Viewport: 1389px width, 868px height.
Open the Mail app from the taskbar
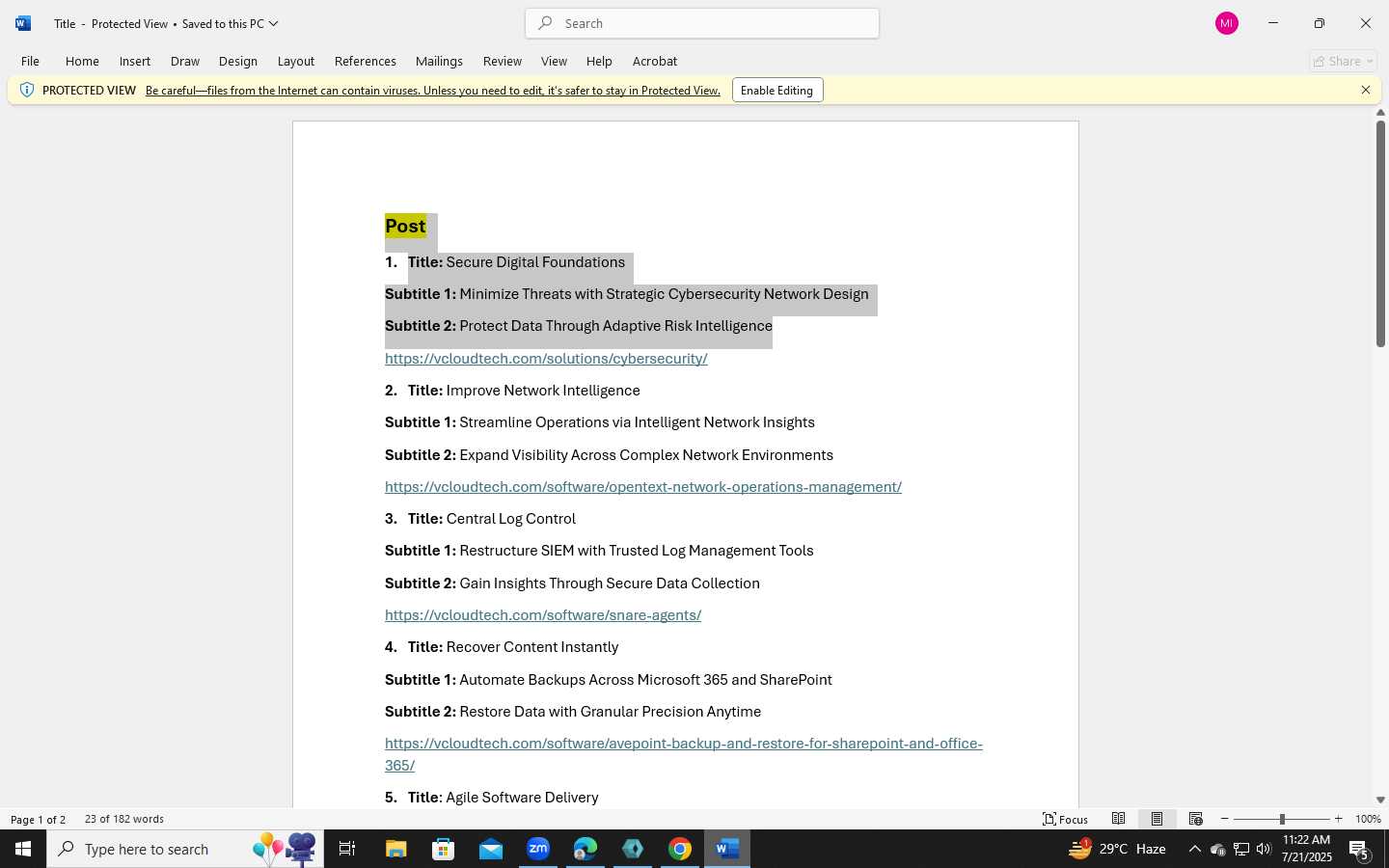tap(491, 849)
